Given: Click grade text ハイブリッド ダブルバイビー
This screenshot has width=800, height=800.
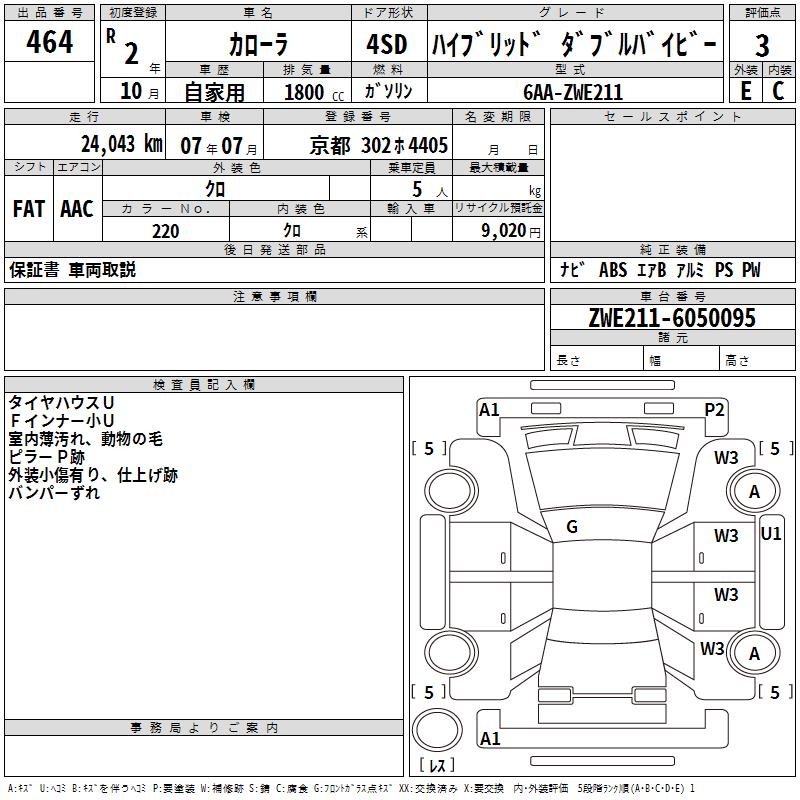Looking at the screenshot, I should tap(574, 44).
